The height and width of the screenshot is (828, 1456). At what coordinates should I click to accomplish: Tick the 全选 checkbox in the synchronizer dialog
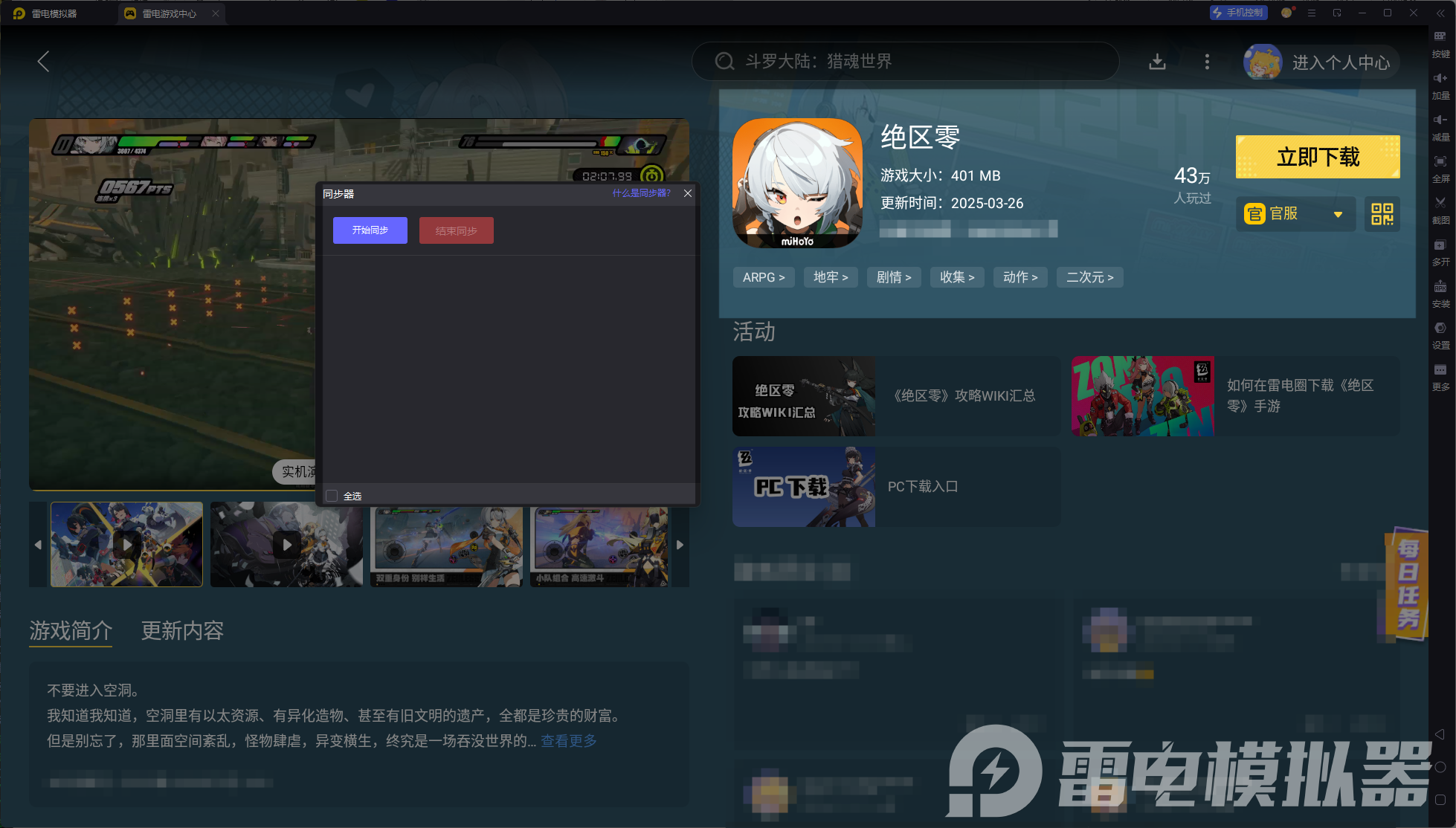[332, 496]
